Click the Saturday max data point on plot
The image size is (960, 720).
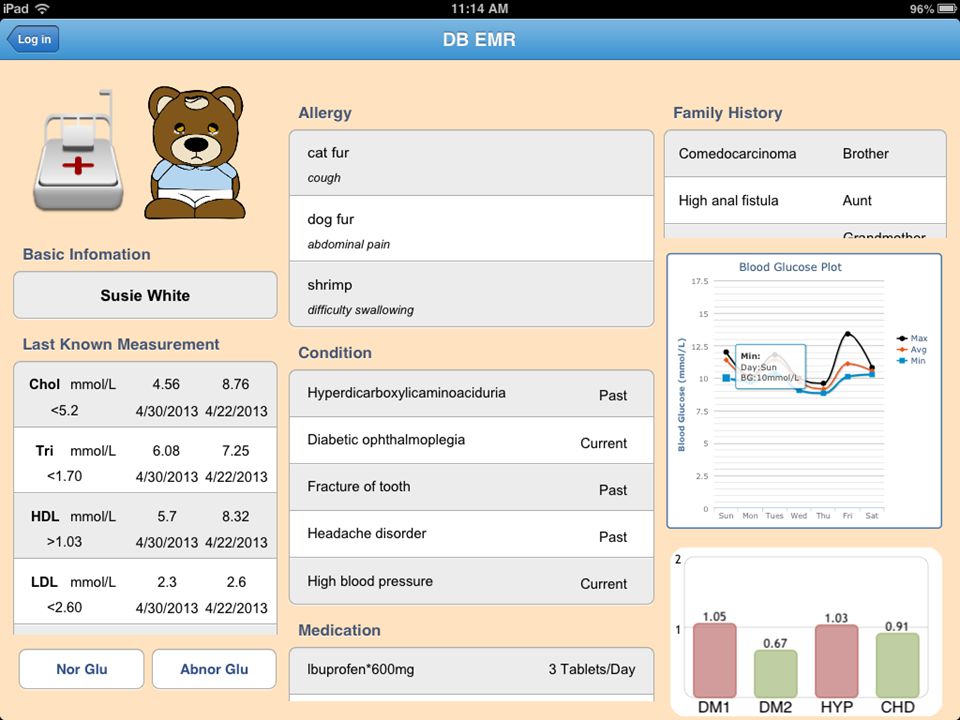[x=872, y=367]
